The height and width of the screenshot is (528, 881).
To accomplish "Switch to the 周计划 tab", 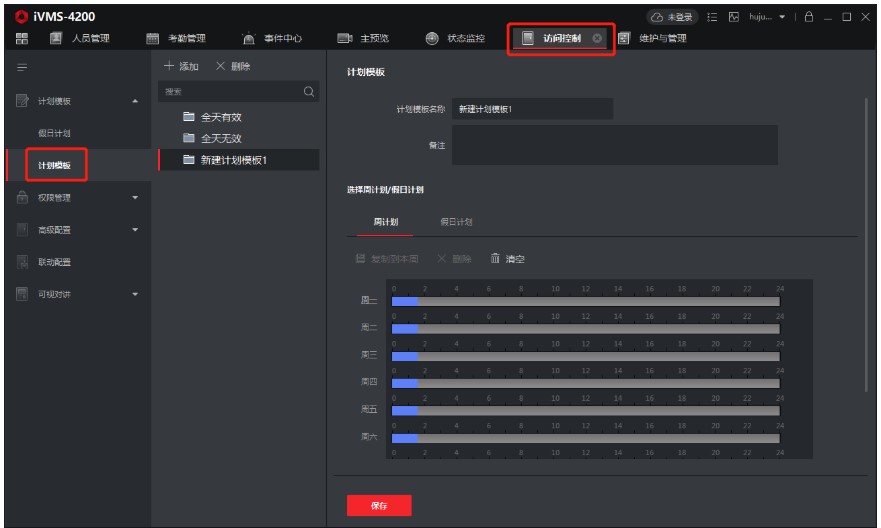I will click(385, 222).
